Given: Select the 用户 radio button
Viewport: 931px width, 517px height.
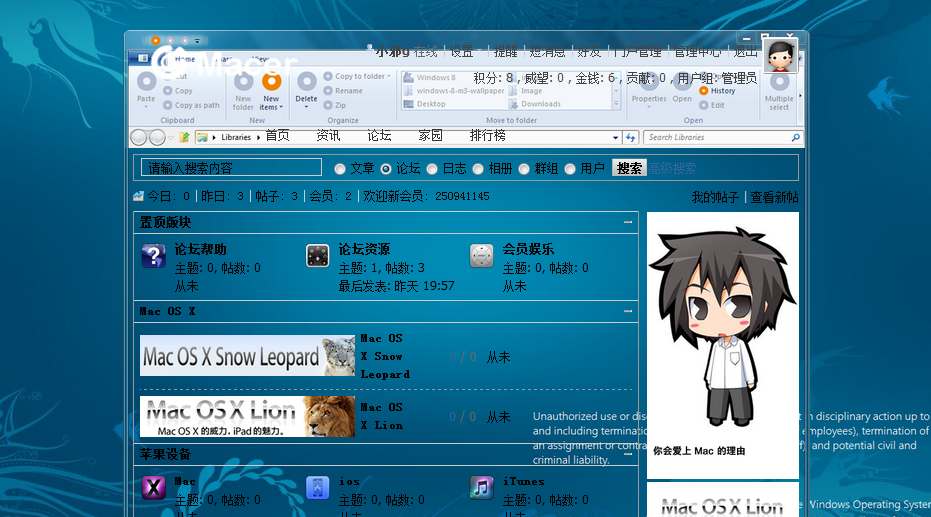Looking at the screenshot, I should 570,169.
